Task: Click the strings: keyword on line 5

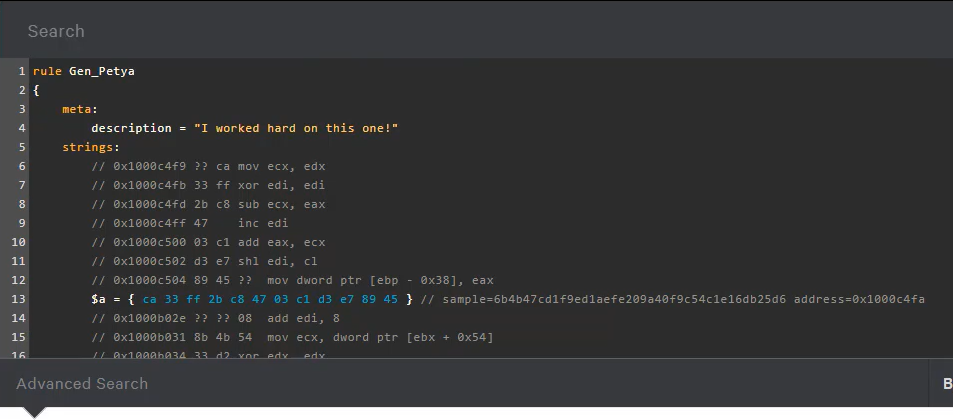Action: coord(91,147)
